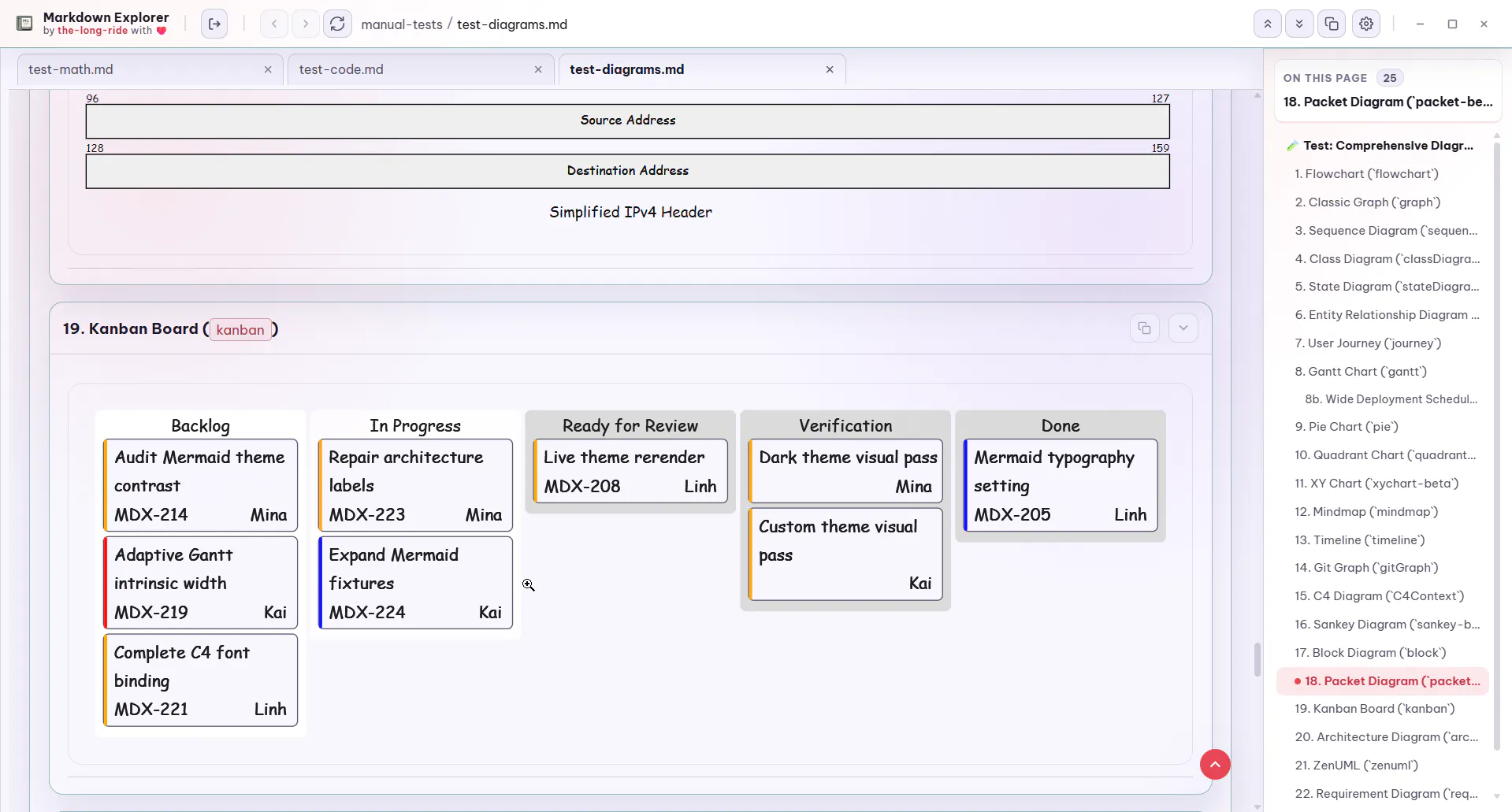The image size is (1512, 812).
Task: Select the test-diagrams.md tab
Action: 702,69
